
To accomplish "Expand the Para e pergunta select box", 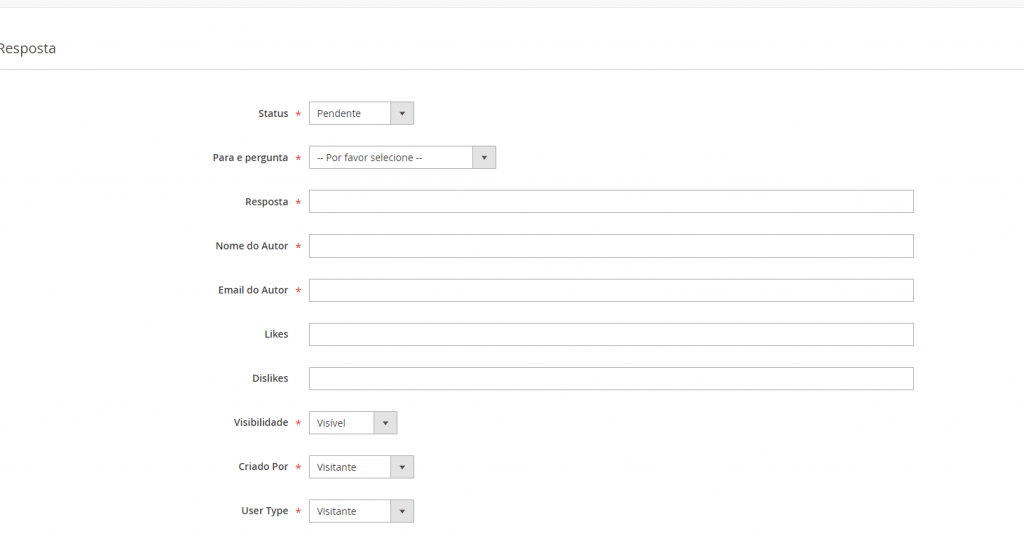I will pyautogui.click(x=402, y=157).
